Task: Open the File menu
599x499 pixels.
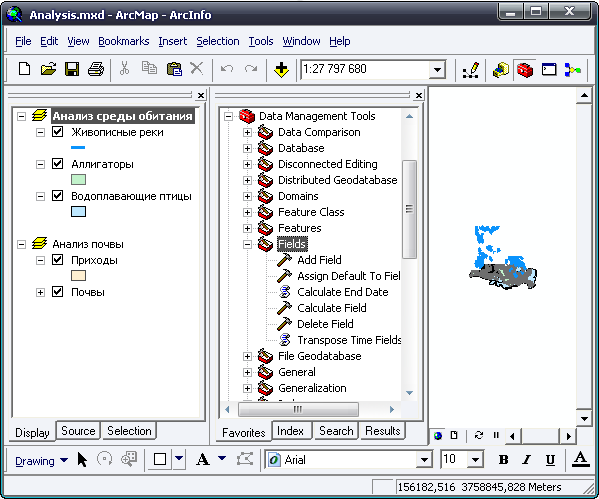Action: [x=23, y=41]
